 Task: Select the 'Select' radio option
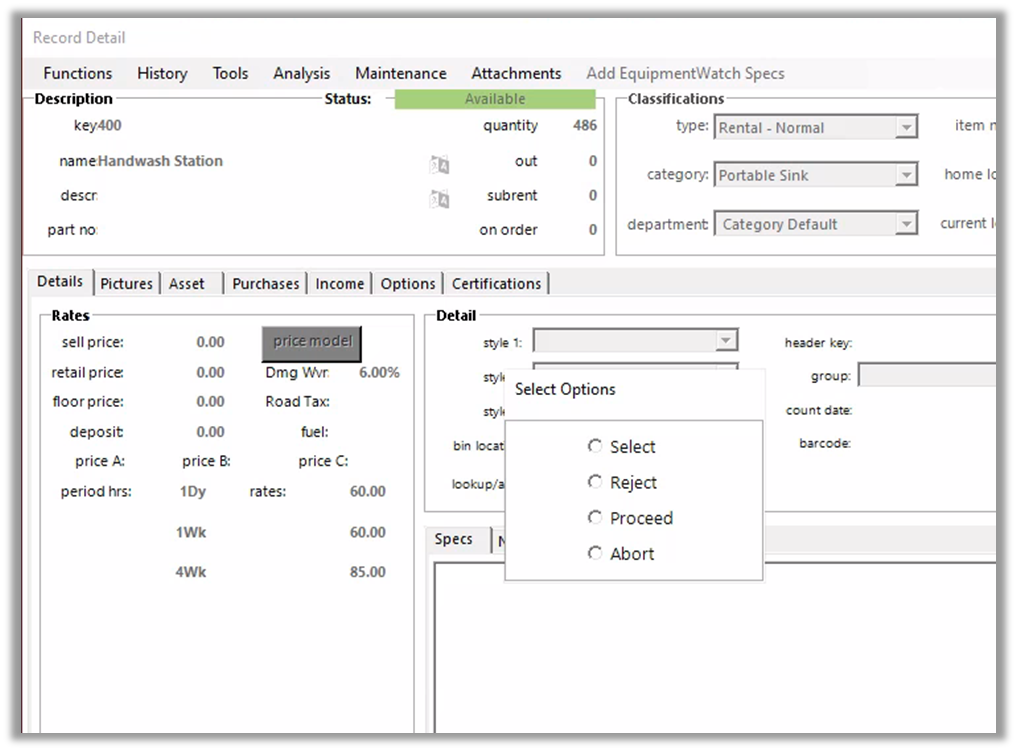pyautogui.click(x=595, y=447)
